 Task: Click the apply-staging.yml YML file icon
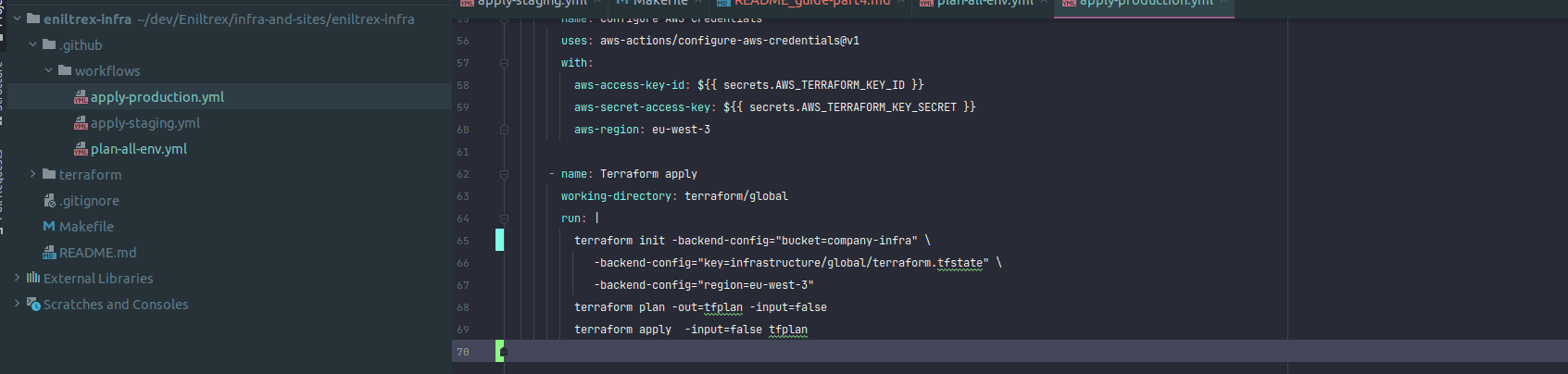81,123
